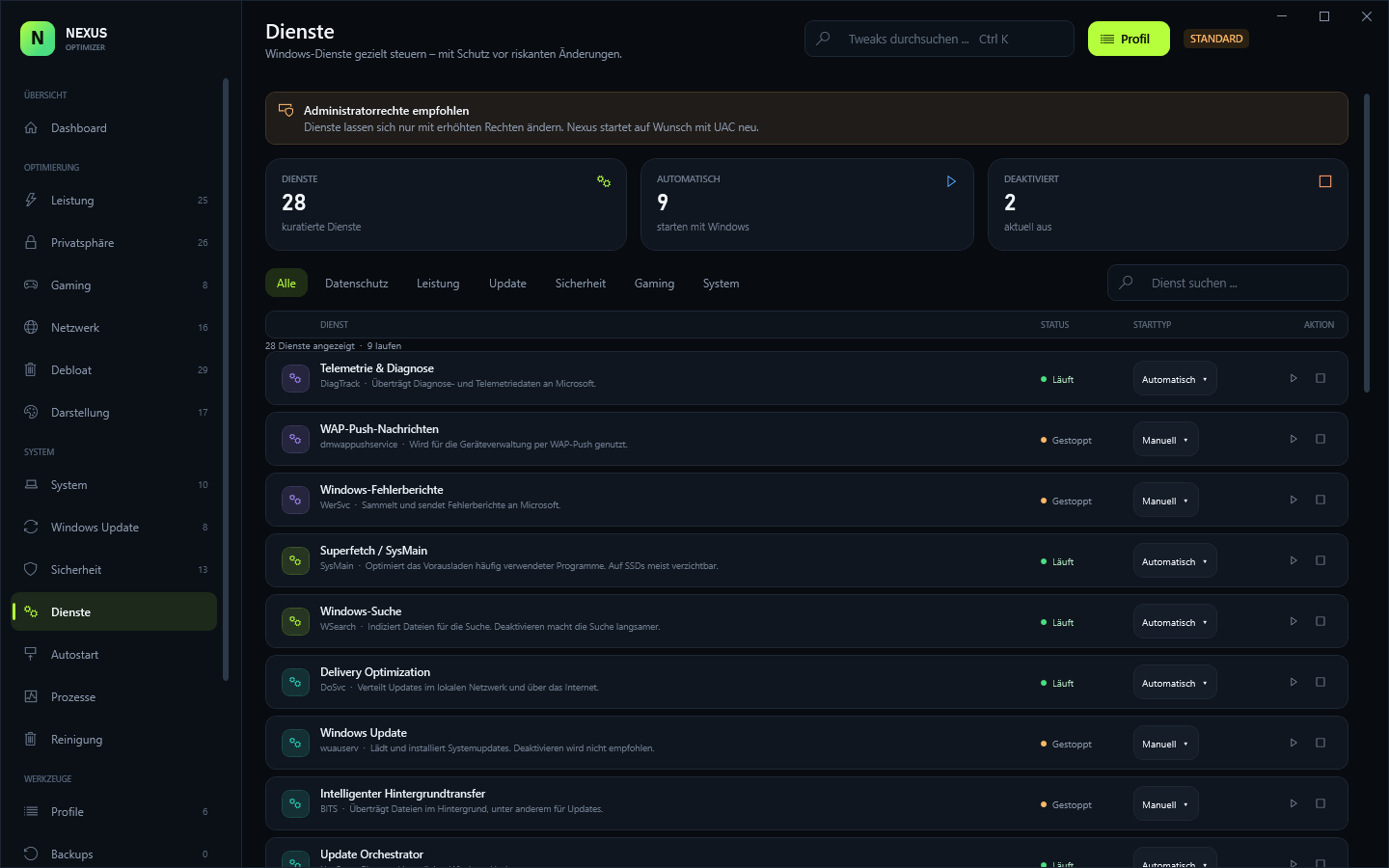Screen dimensions: 1389x868
Task: Stop the Delivery Optimization service
Action: click(x=1321, y=682)
